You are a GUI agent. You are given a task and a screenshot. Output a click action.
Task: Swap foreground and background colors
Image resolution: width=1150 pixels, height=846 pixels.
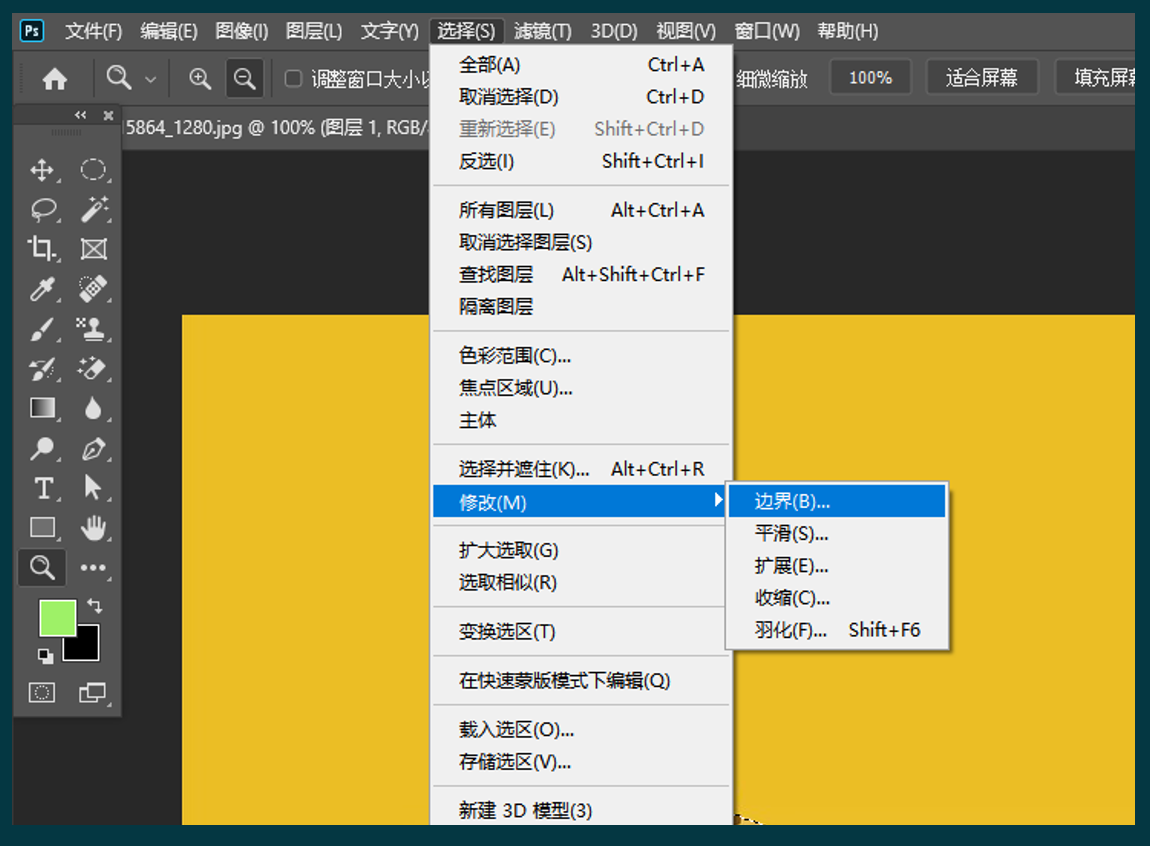(94, 606)
